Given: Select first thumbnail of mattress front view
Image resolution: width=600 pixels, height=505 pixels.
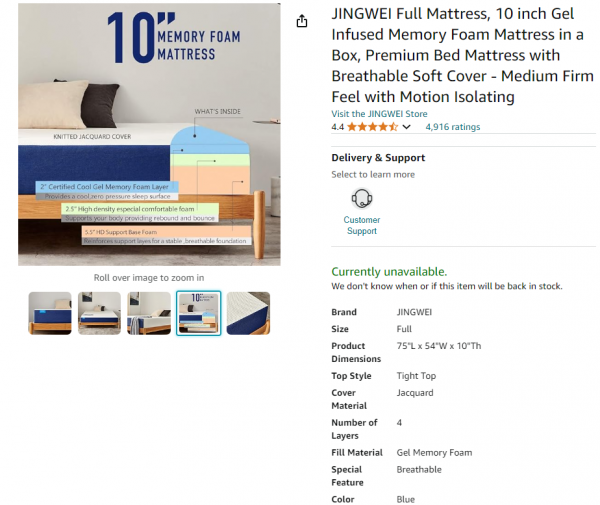Looking at the screenshot, I should tap(50, 313).
